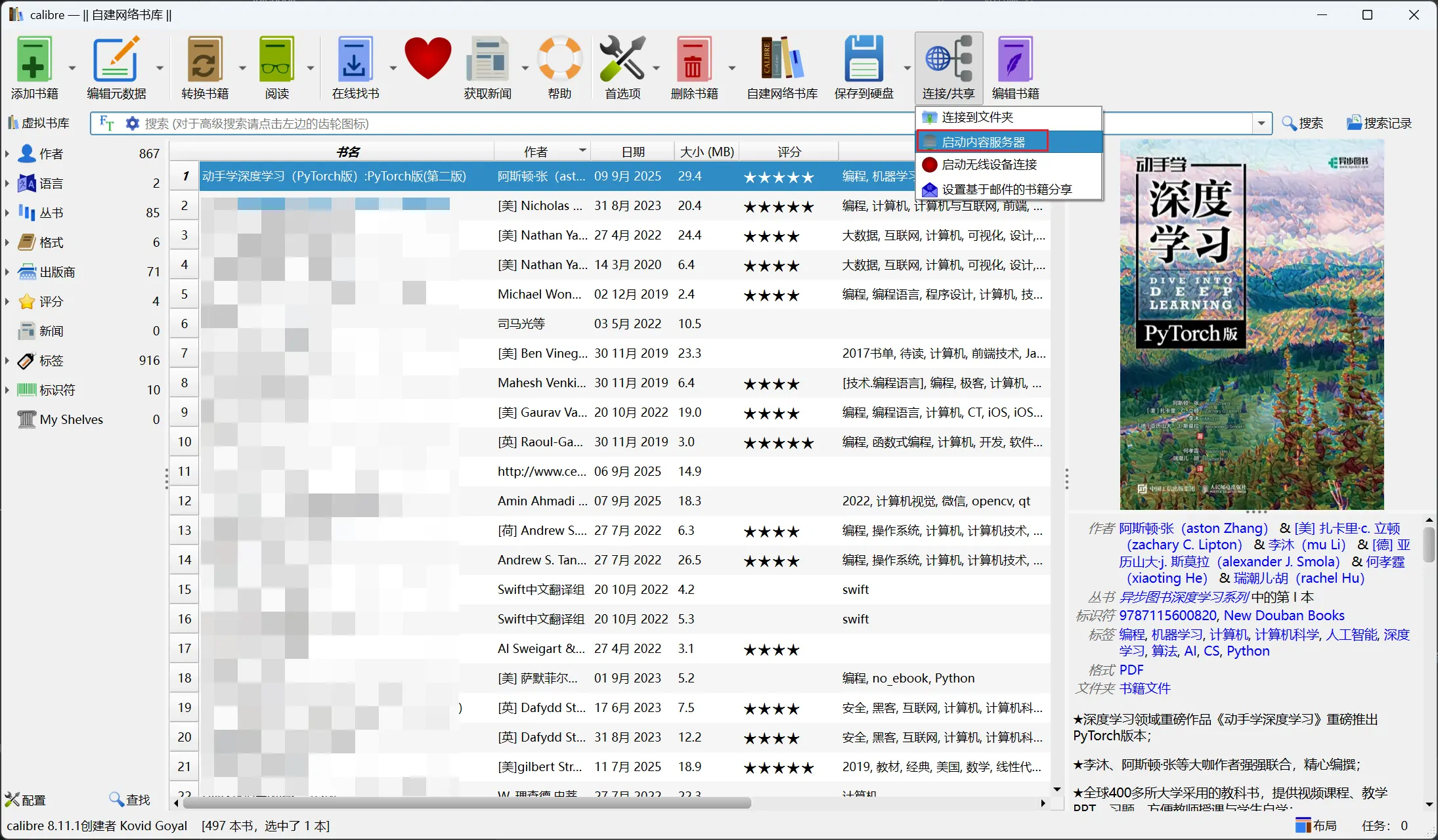Viewport: 1438px width, 840px height.
Task: Click the Add books (添加书籍) icon
Action: click(34, 68)
